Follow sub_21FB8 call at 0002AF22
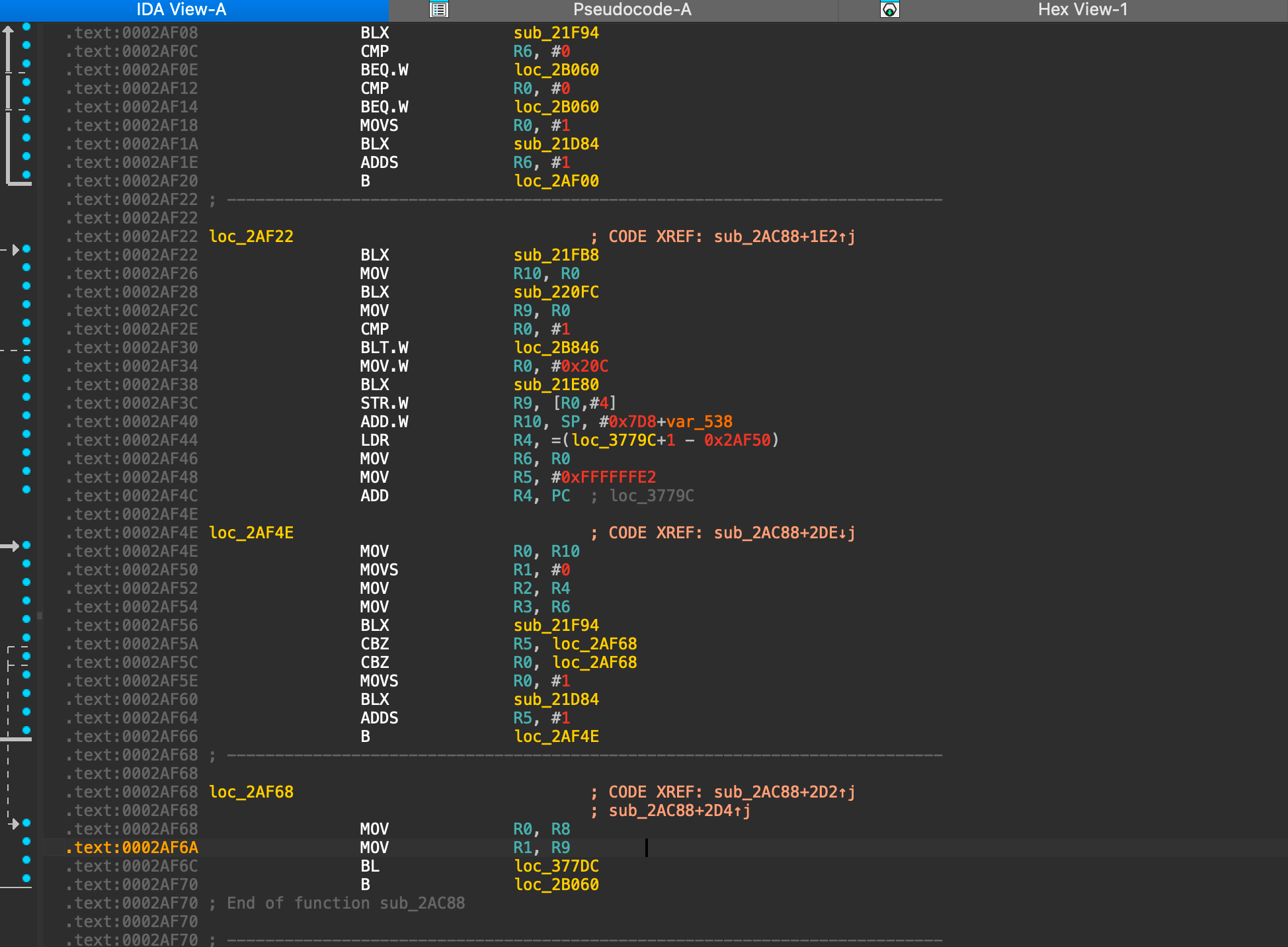Screen dimensions: 1288x947 pos(556,255)
